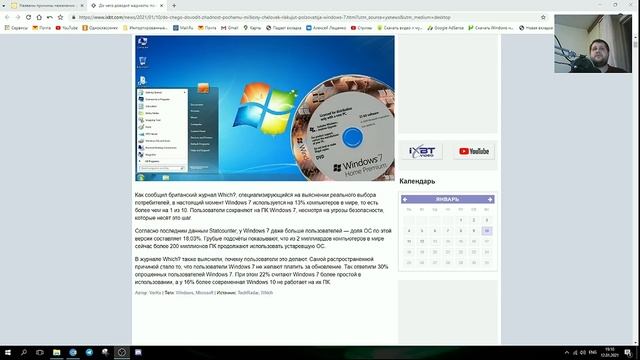Viewport: 640px width, 360px height.
Task: Open the Gmail bookmark
Action: (229, 28)
